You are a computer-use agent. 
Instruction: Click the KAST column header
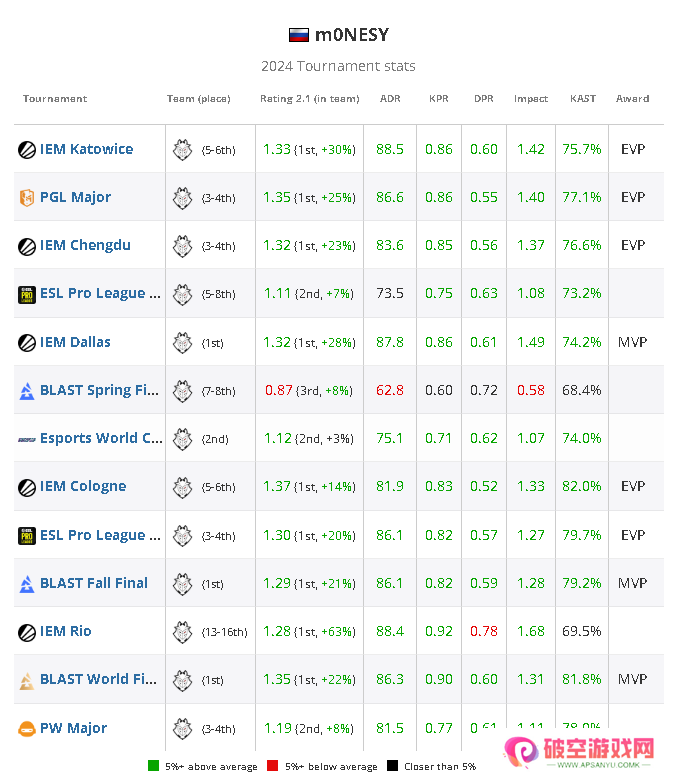pyautogui.click(x=582, y=99)
